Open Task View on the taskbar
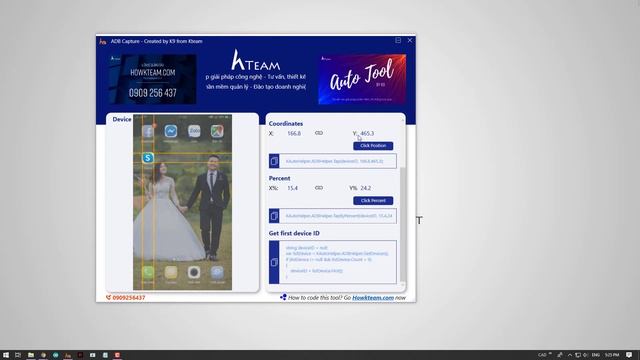 point(18,355)
